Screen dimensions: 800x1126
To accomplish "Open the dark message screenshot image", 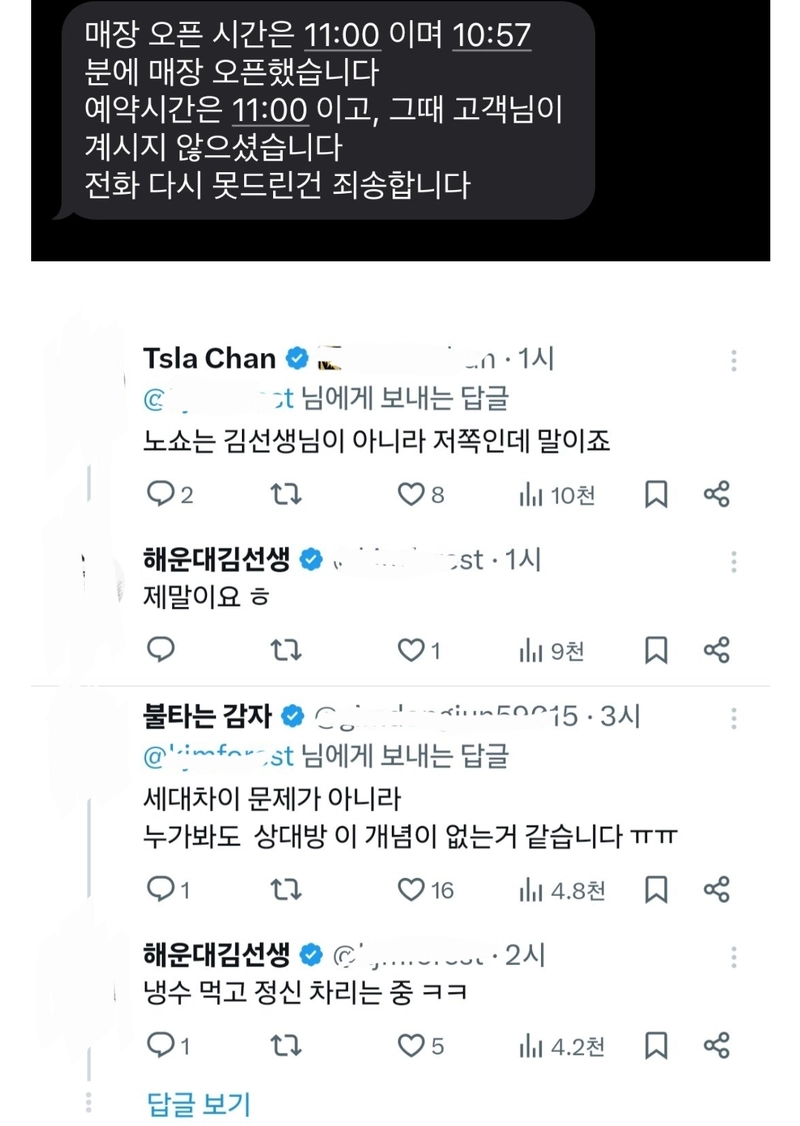I will (400, 130).
